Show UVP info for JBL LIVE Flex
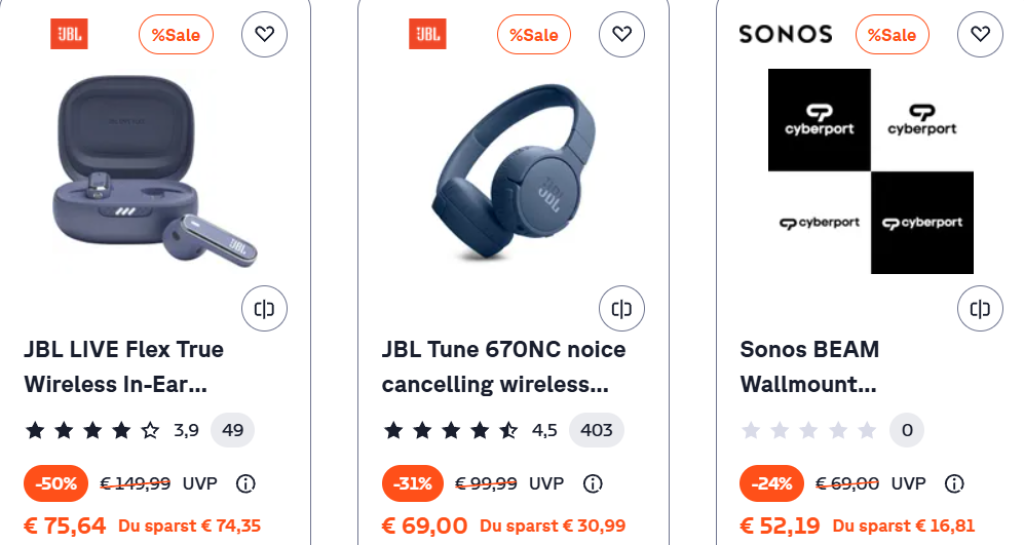The width and height of the screenshot is (1024, 545). (x=245, y=484)
